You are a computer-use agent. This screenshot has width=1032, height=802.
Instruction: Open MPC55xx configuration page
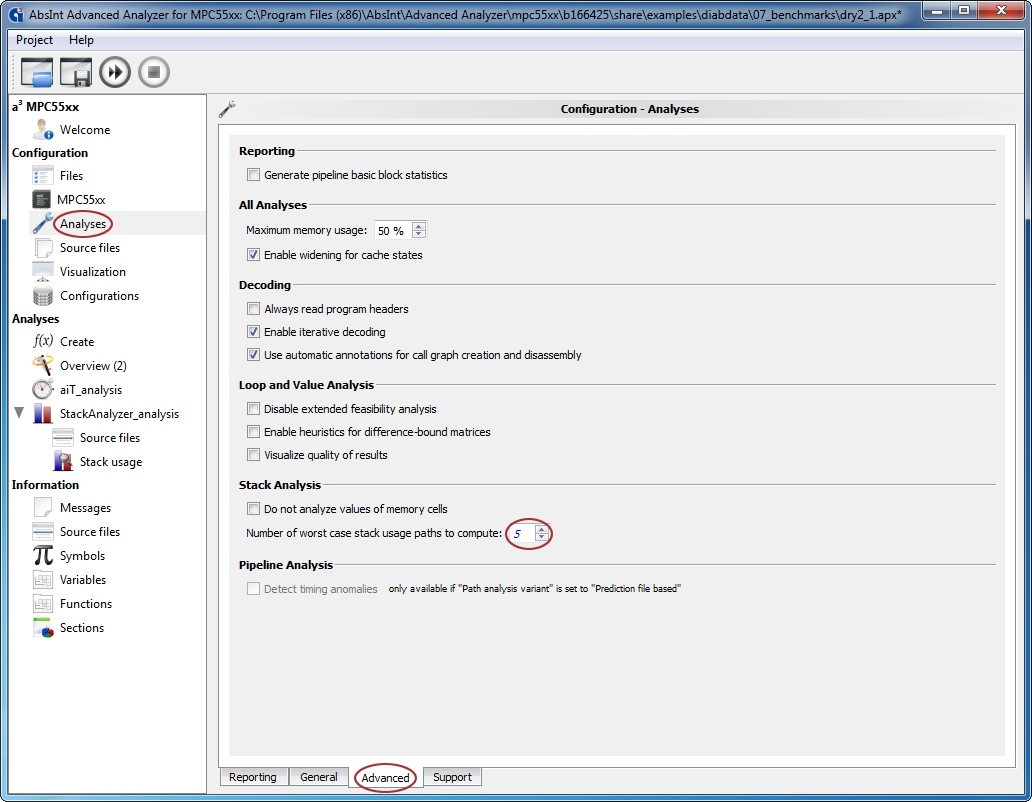point(81,199)
